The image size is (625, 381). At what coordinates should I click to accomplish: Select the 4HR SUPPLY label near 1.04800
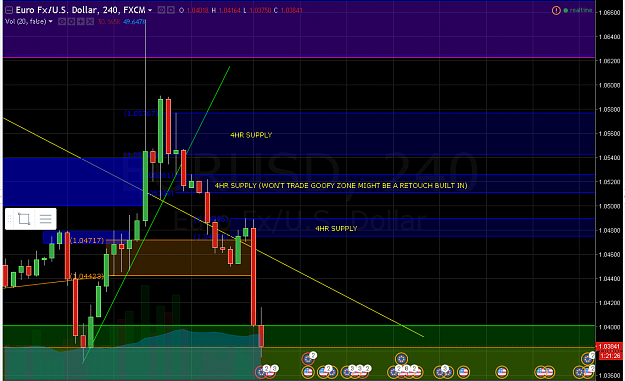(336, 229)
